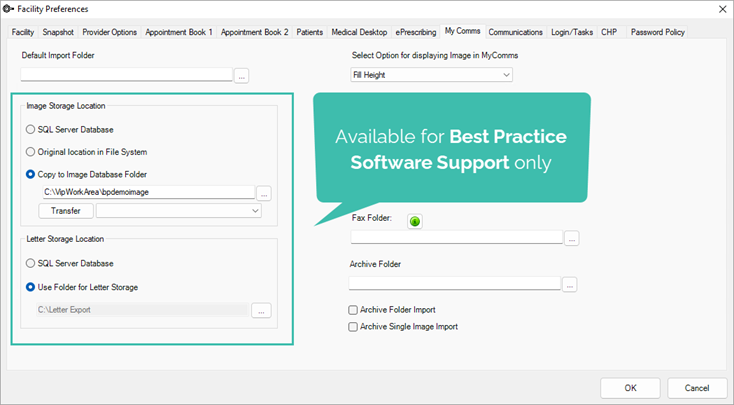Open the Password Policy tab
Screen dimensions: 734x405
pyautogui.click(x=658, y=32)
